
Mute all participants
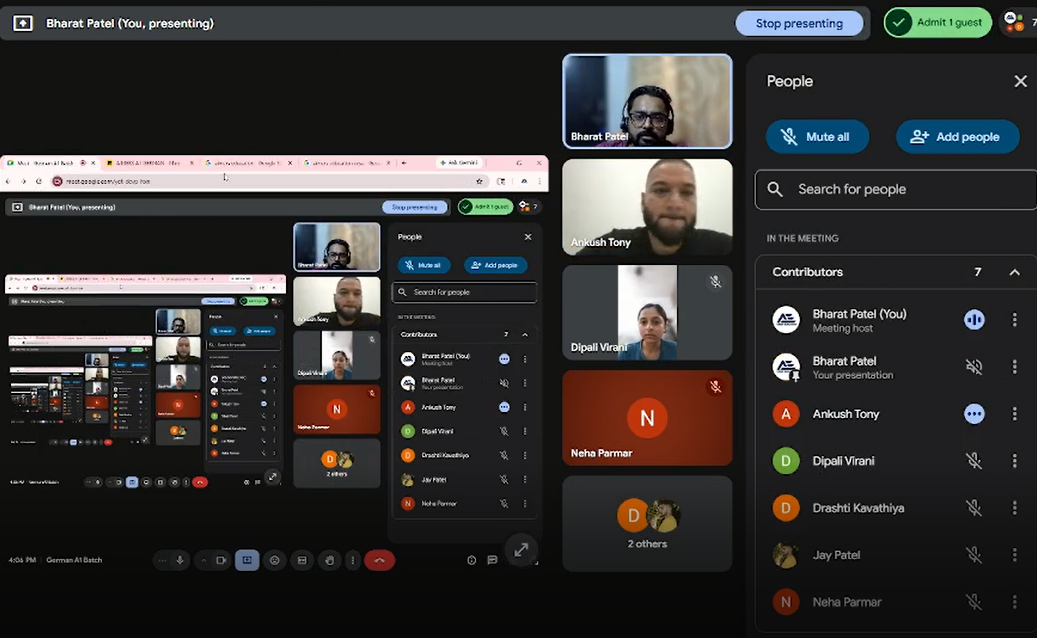(x=817, y=137)
